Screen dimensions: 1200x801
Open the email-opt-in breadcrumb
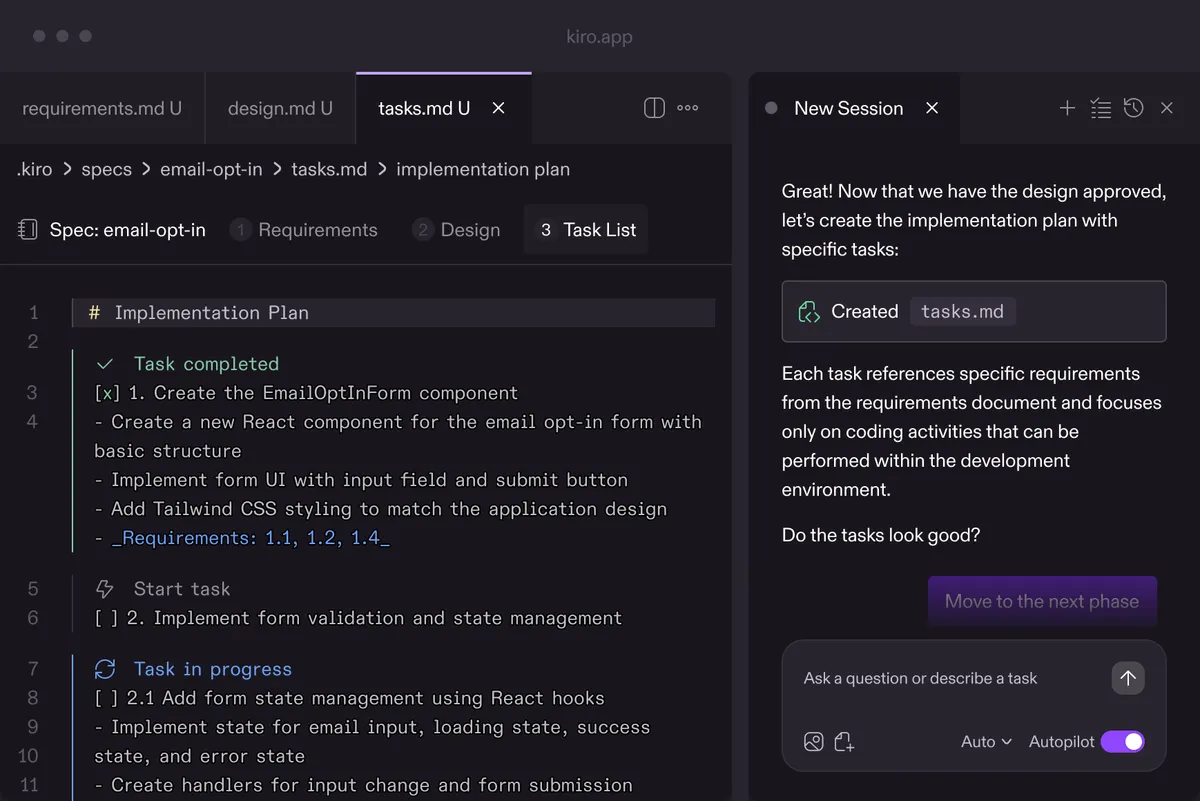[211, 169]
